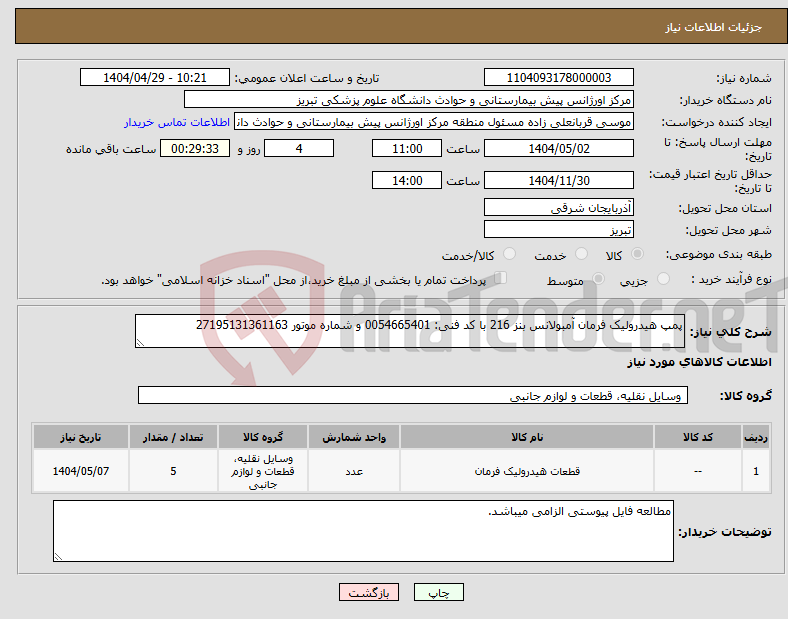Viewport: 788px width, 619px height.
Task: Click the buyer notes text area
Action: [x=363, y=531]
